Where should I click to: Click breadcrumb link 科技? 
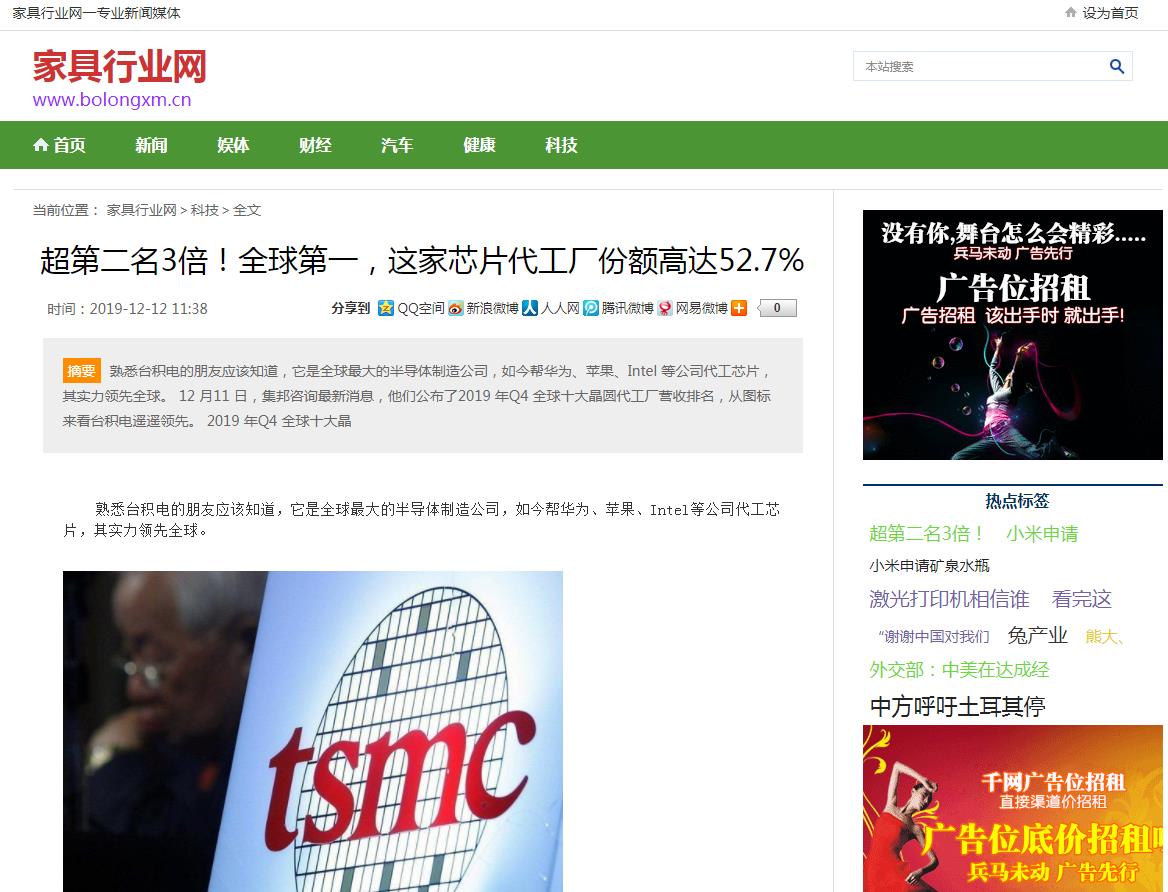(205, 210)
